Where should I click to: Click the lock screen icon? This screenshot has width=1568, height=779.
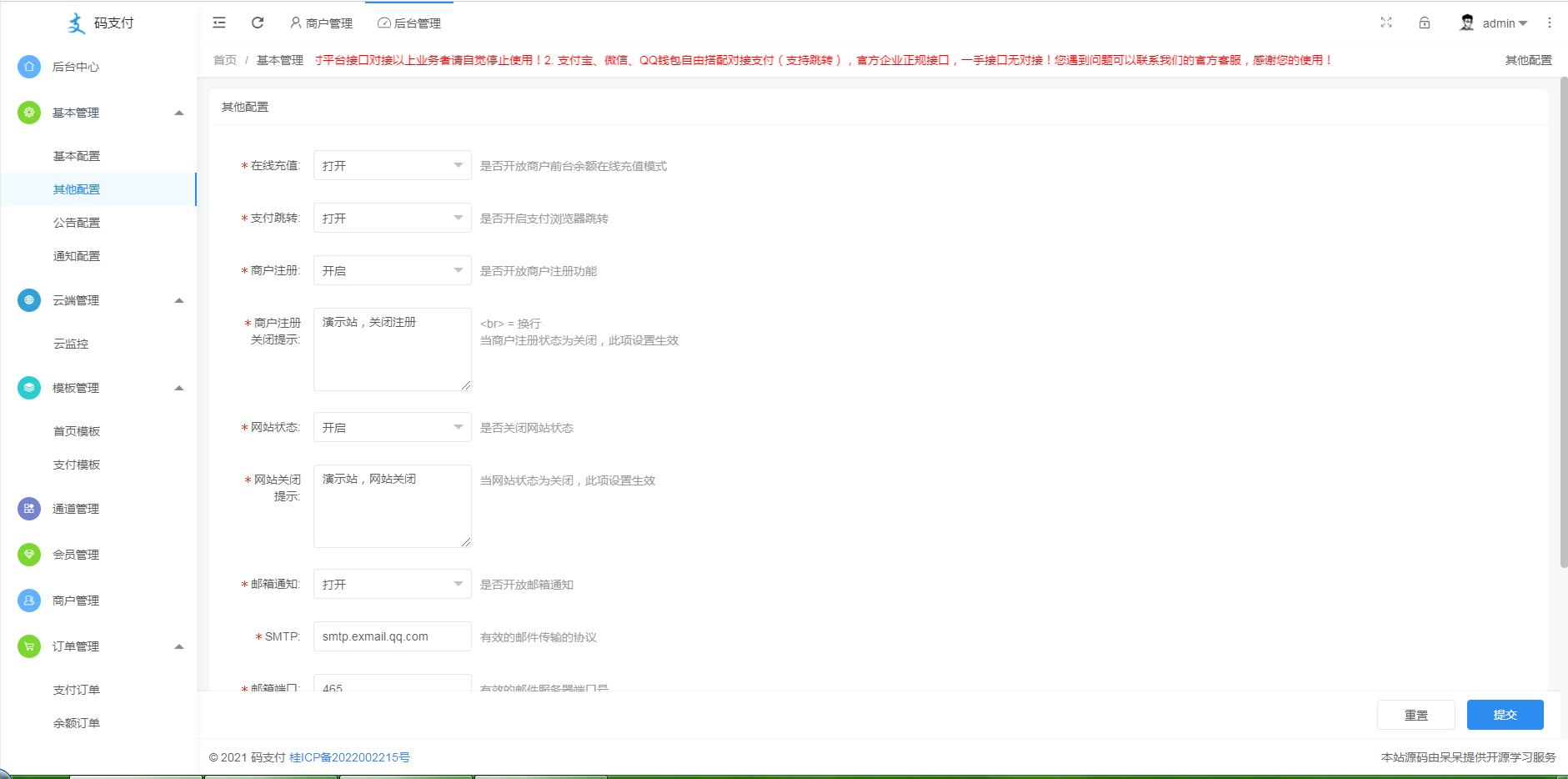pos(1425,23)
